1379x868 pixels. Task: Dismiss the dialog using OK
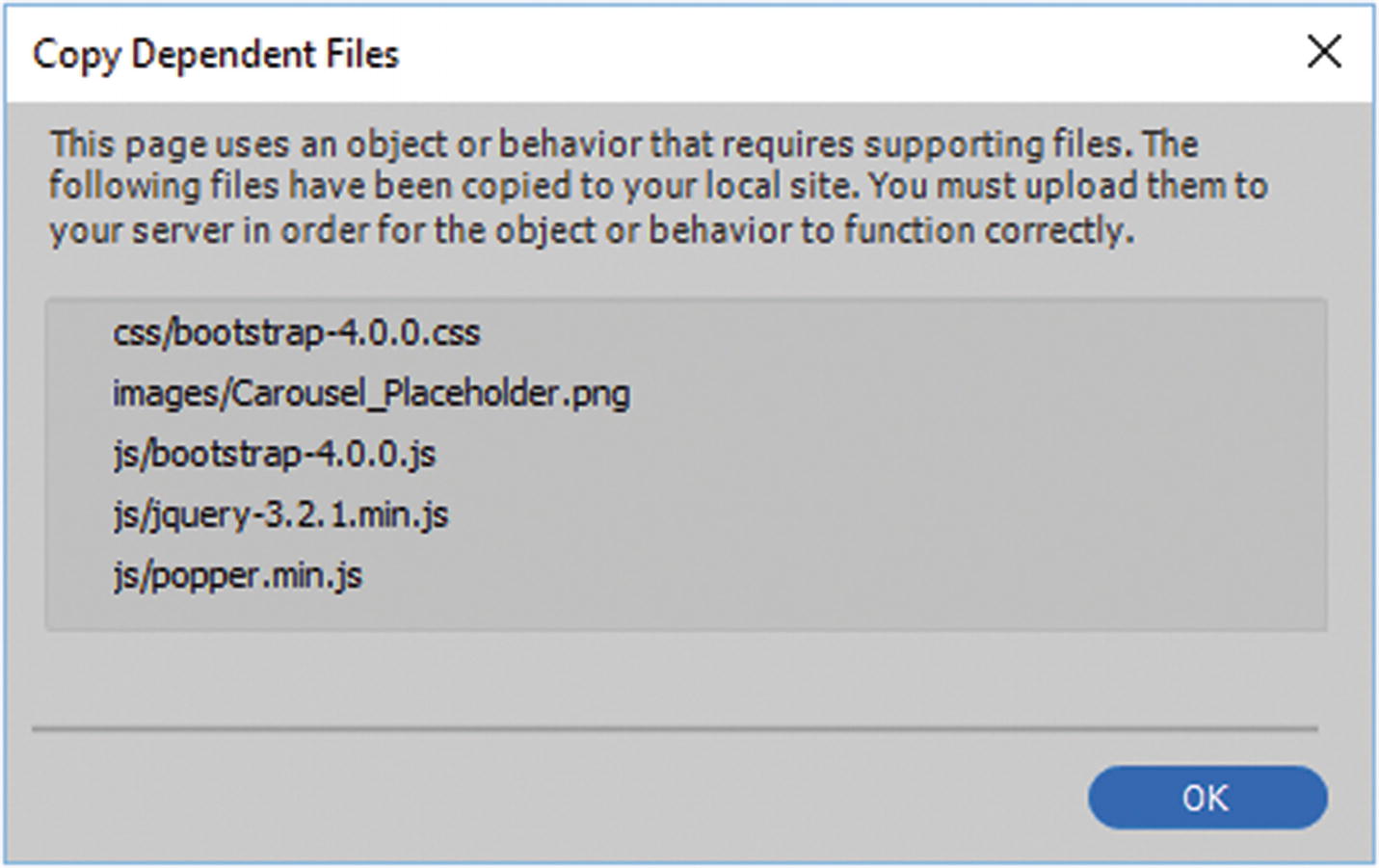click(1207, 798)
